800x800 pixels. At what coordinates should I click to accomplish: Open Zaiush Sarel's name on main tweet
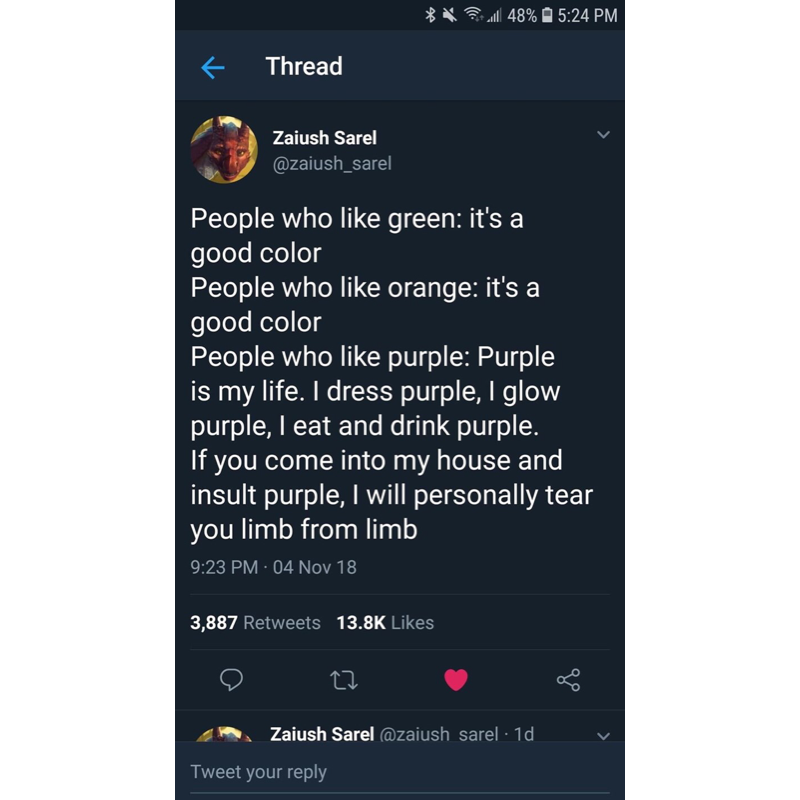coord(324,138)
